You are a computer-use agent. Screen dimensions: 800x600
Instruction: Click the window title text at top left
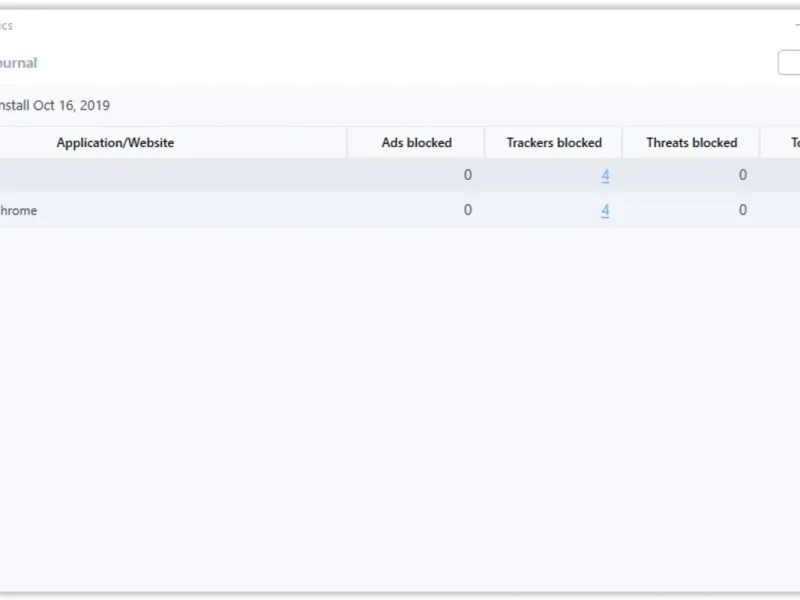click(x=6, y=26)
